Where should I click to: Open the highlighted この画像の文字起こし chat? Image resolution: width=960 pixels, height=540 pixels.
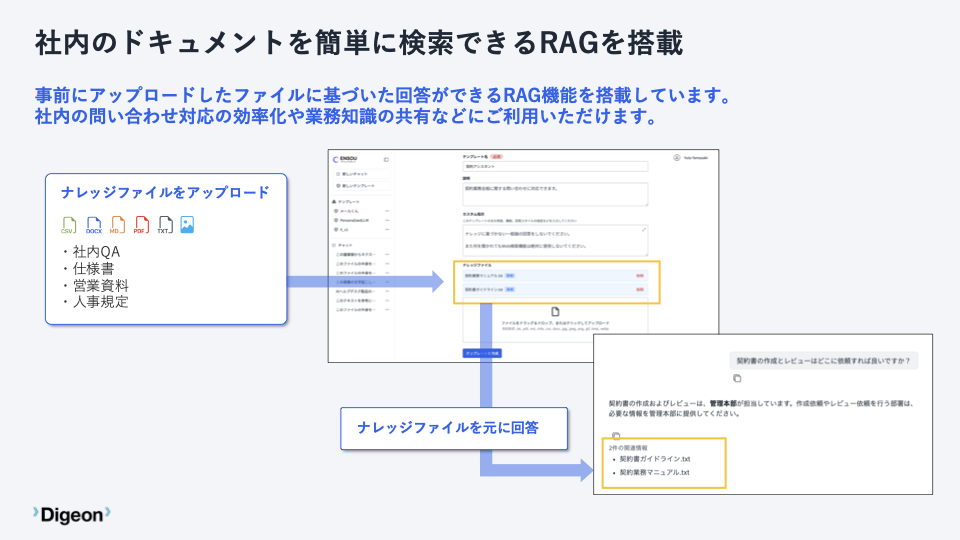[x=355, y=282]
